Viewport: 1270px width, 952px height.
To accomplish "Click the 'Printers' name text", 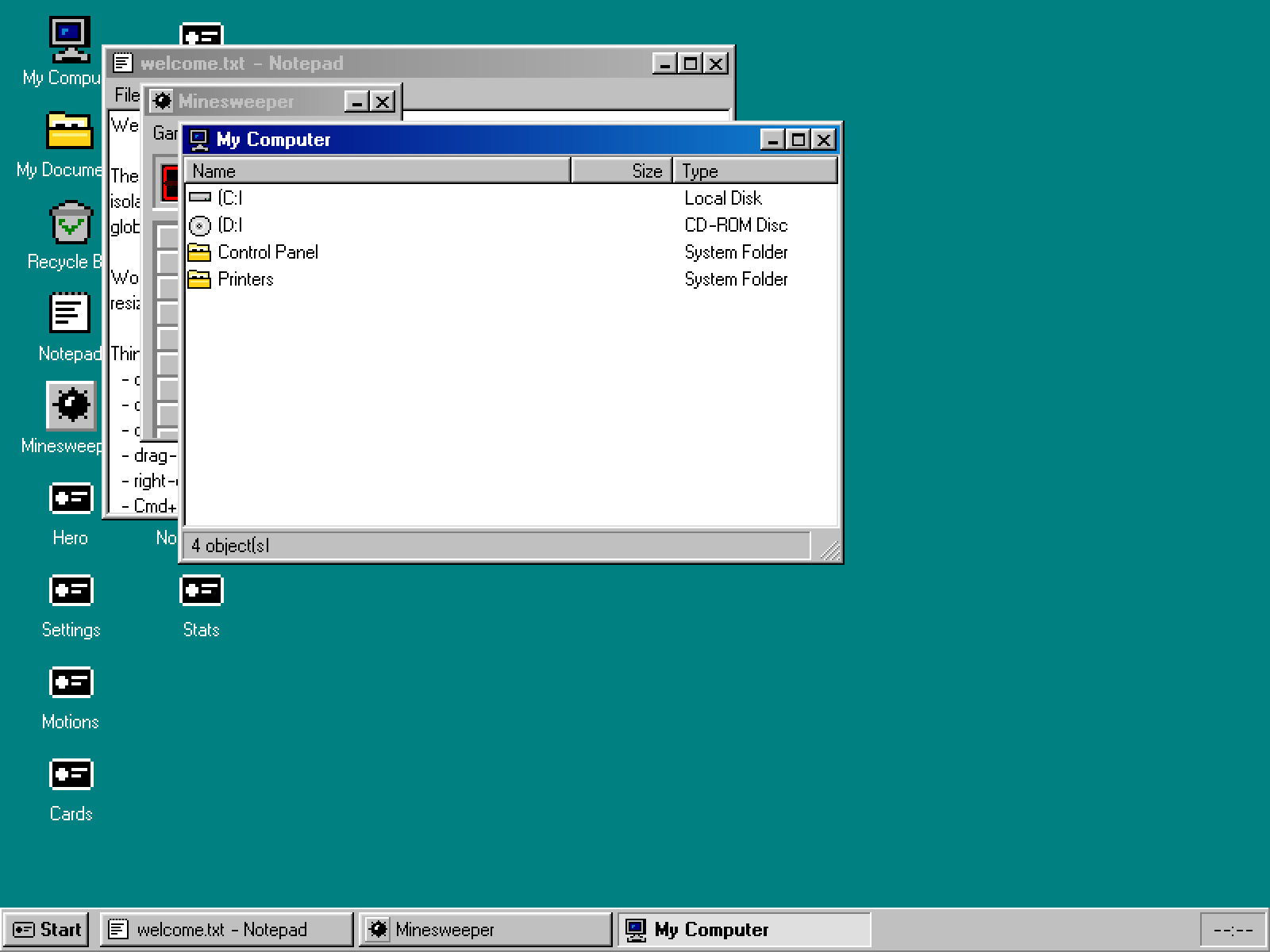I will (x=245, y=279).
